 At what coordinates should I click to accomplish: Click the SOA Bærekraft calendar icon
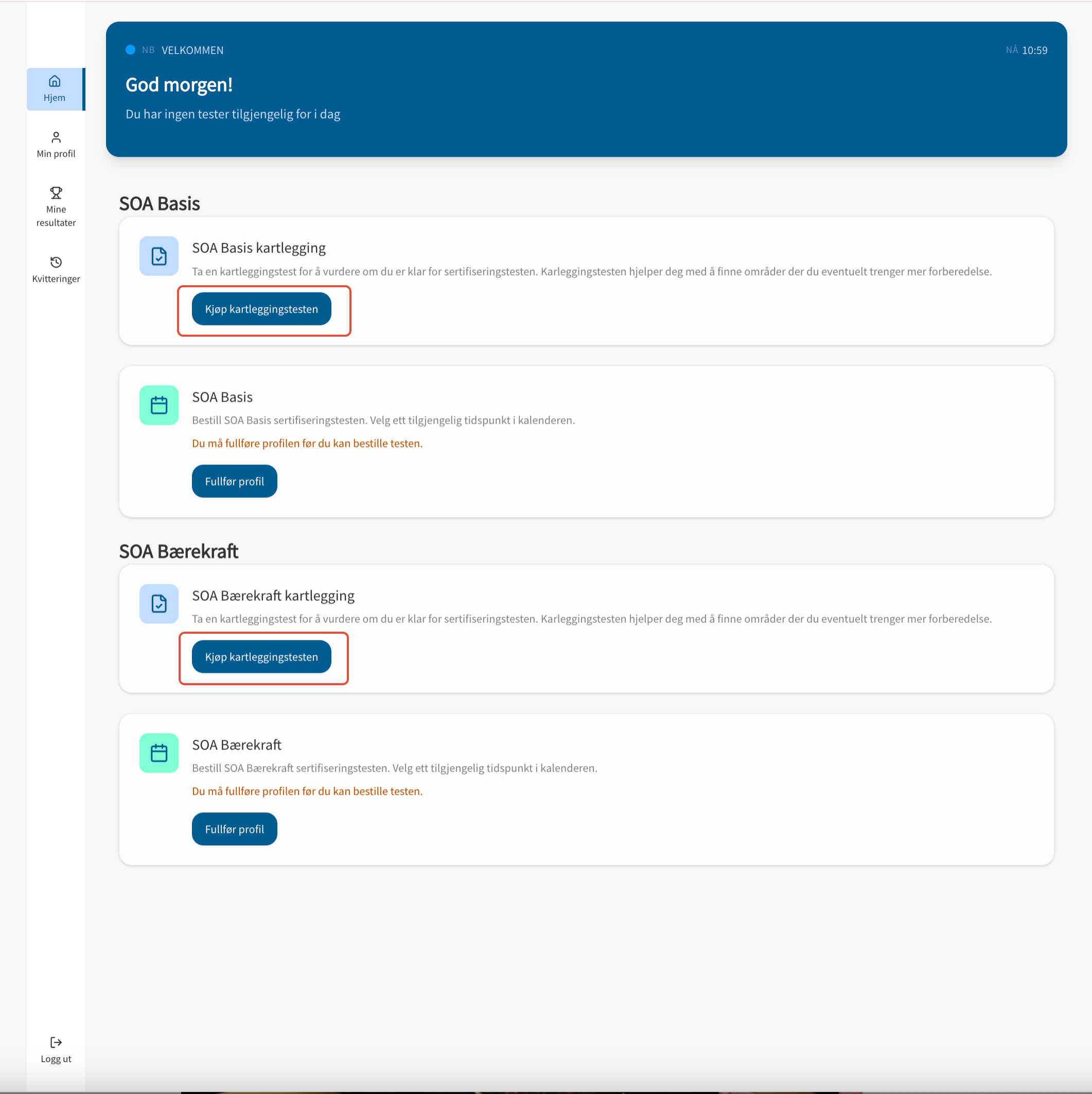click(x=158, y=753)
